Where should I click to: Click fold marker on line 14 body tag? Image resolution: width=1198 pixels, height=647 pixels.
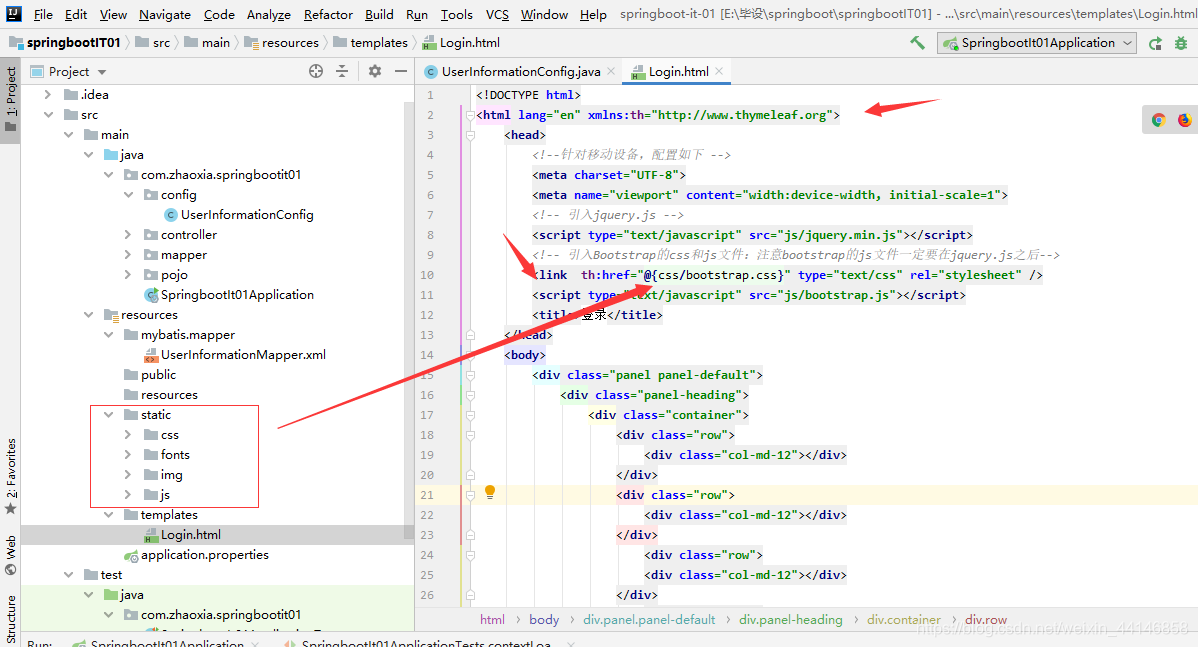[x=471, y=355]
